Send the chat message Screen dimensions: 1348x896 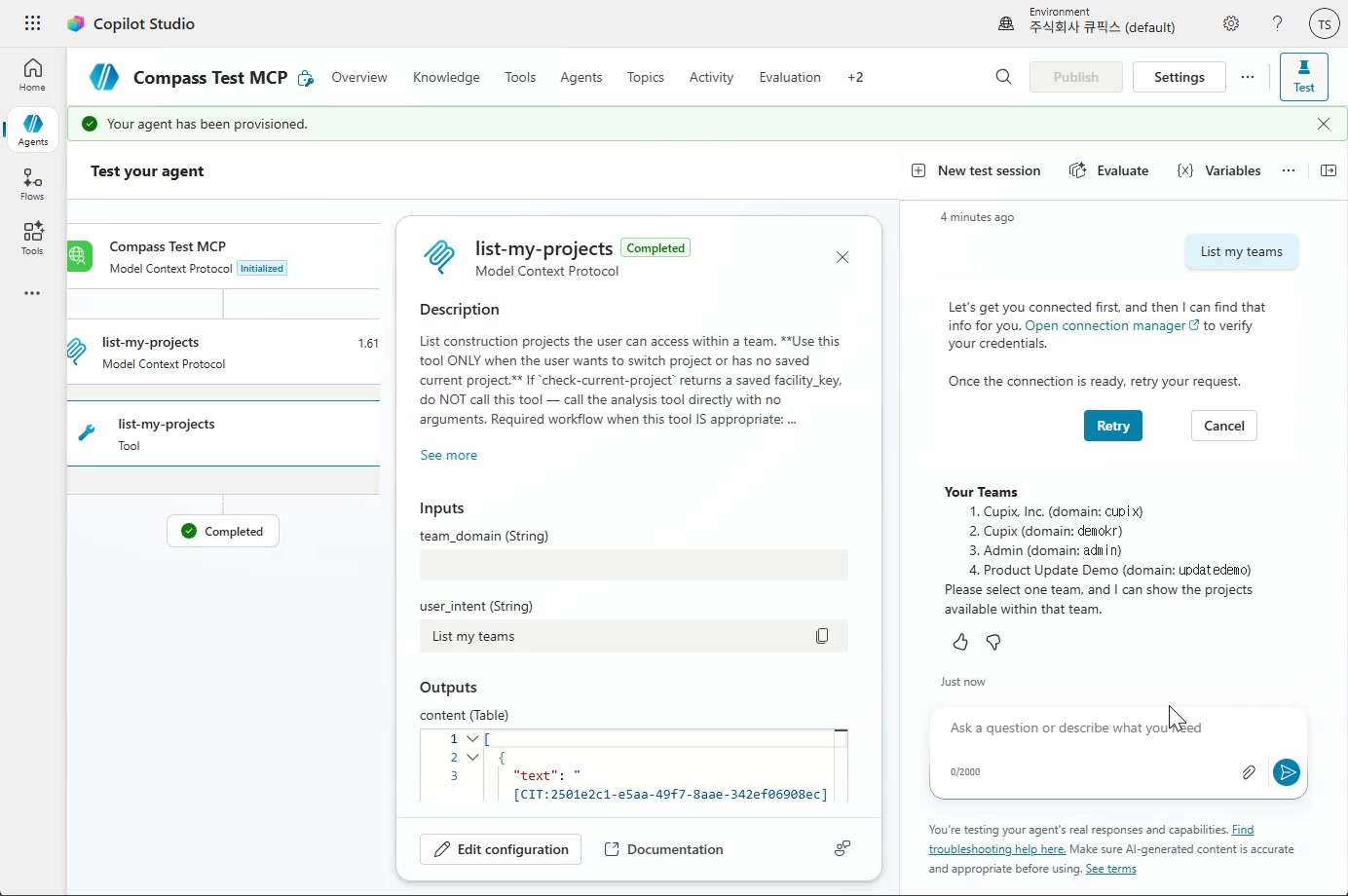coord(1287,772)
